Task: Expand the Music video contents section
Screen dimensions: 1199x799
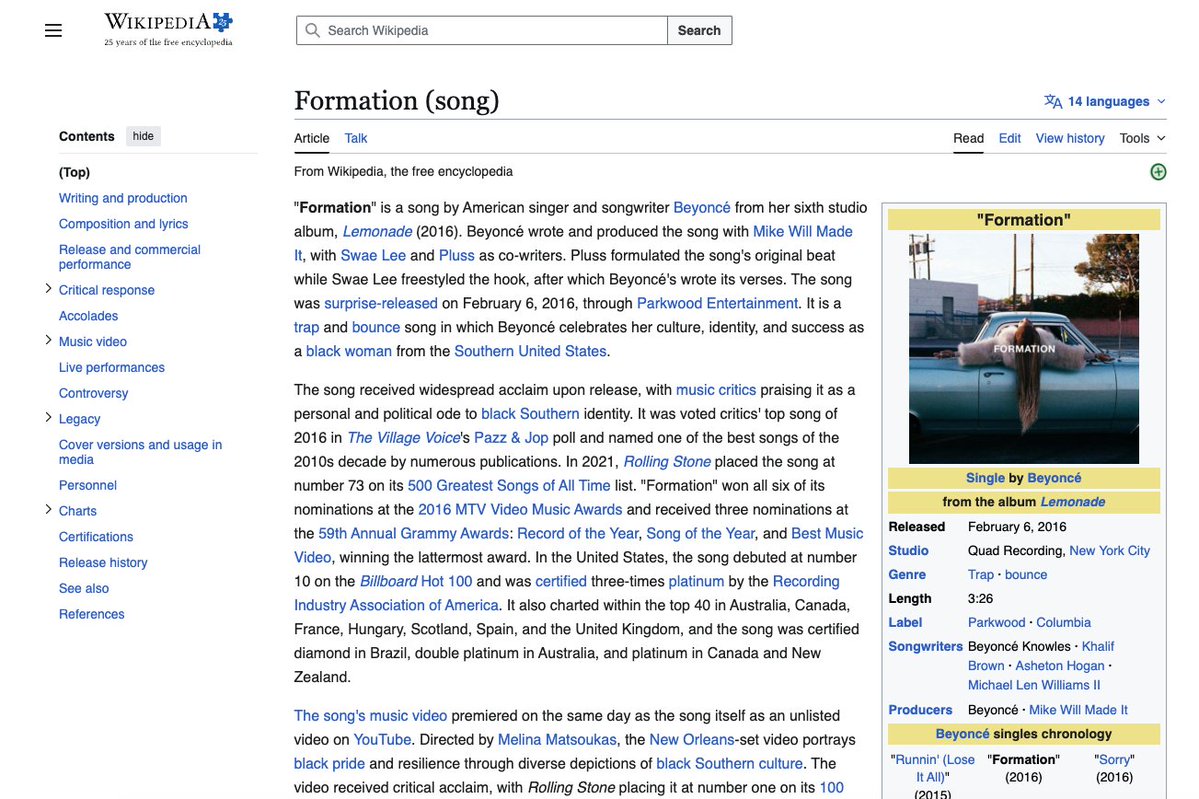Action: click(48, 340)
